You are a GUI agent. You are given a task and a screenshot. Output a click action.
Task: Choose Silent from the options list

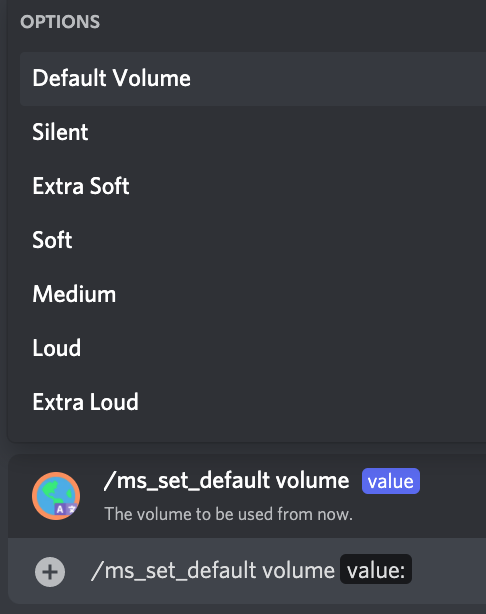point(253,132)
